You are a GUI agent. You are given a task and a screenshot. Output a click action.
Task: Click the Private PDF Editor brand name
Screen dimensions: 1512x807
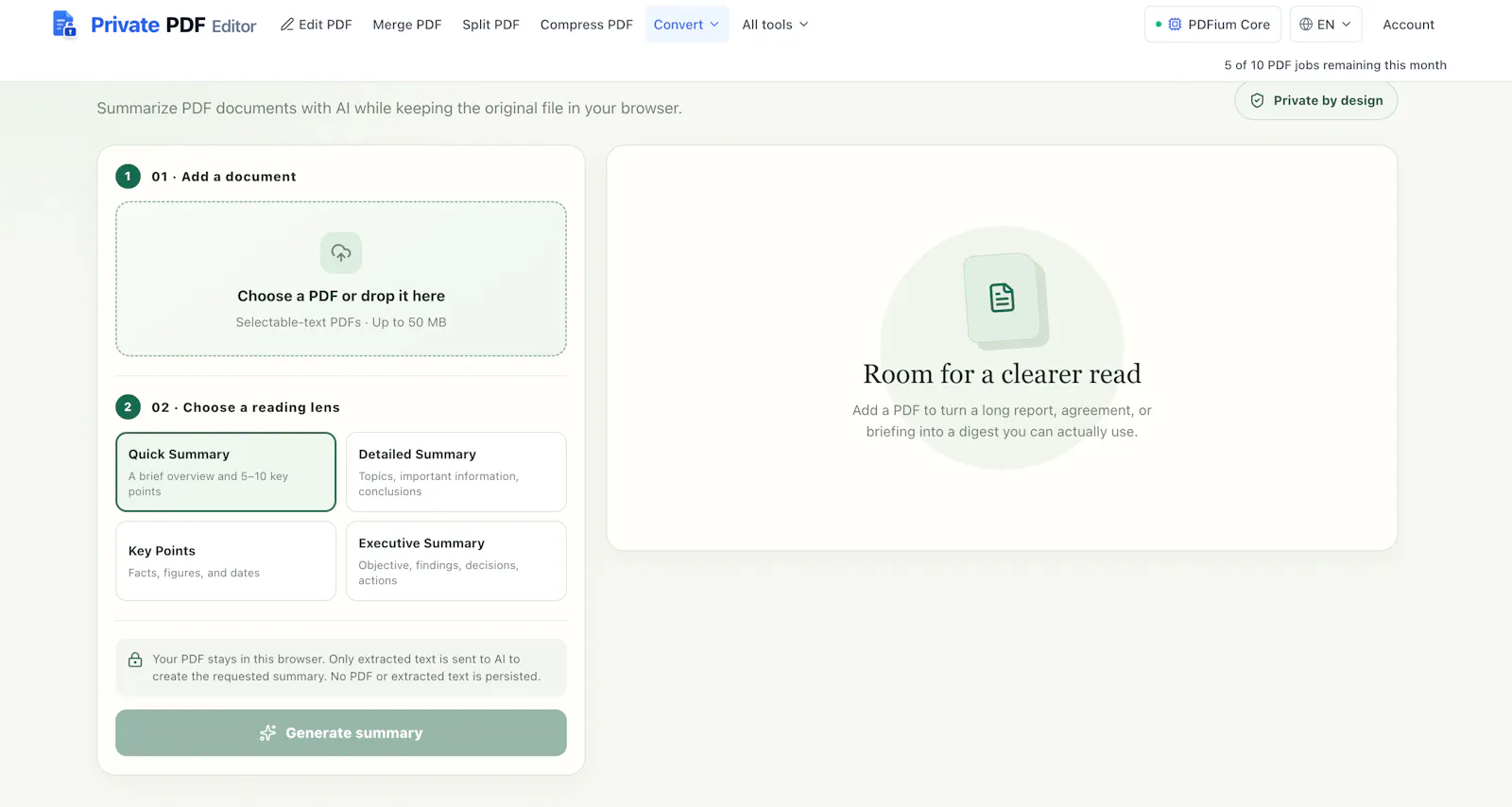pos(174,26)
